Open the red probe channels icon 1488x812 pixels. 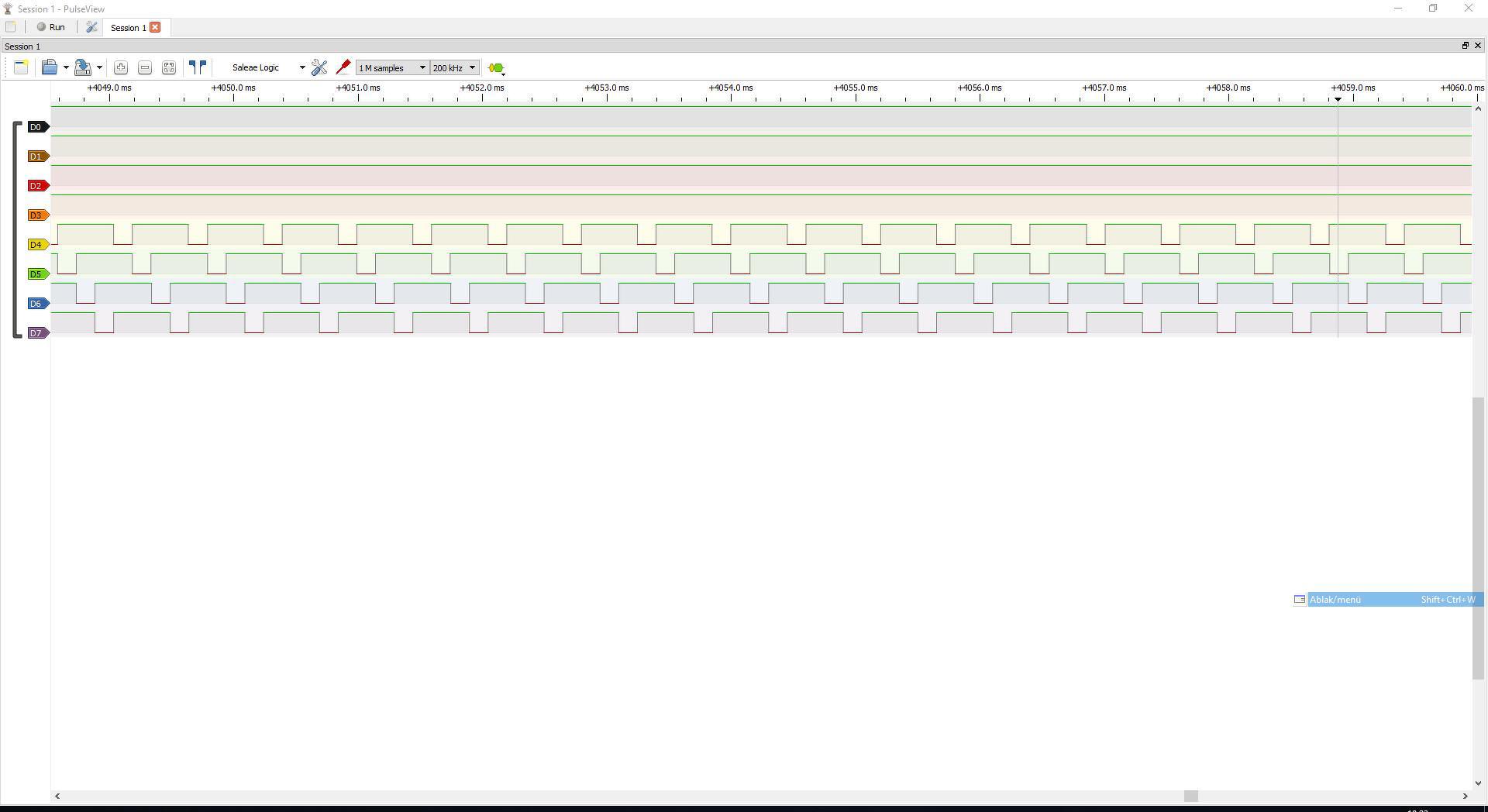343,67
